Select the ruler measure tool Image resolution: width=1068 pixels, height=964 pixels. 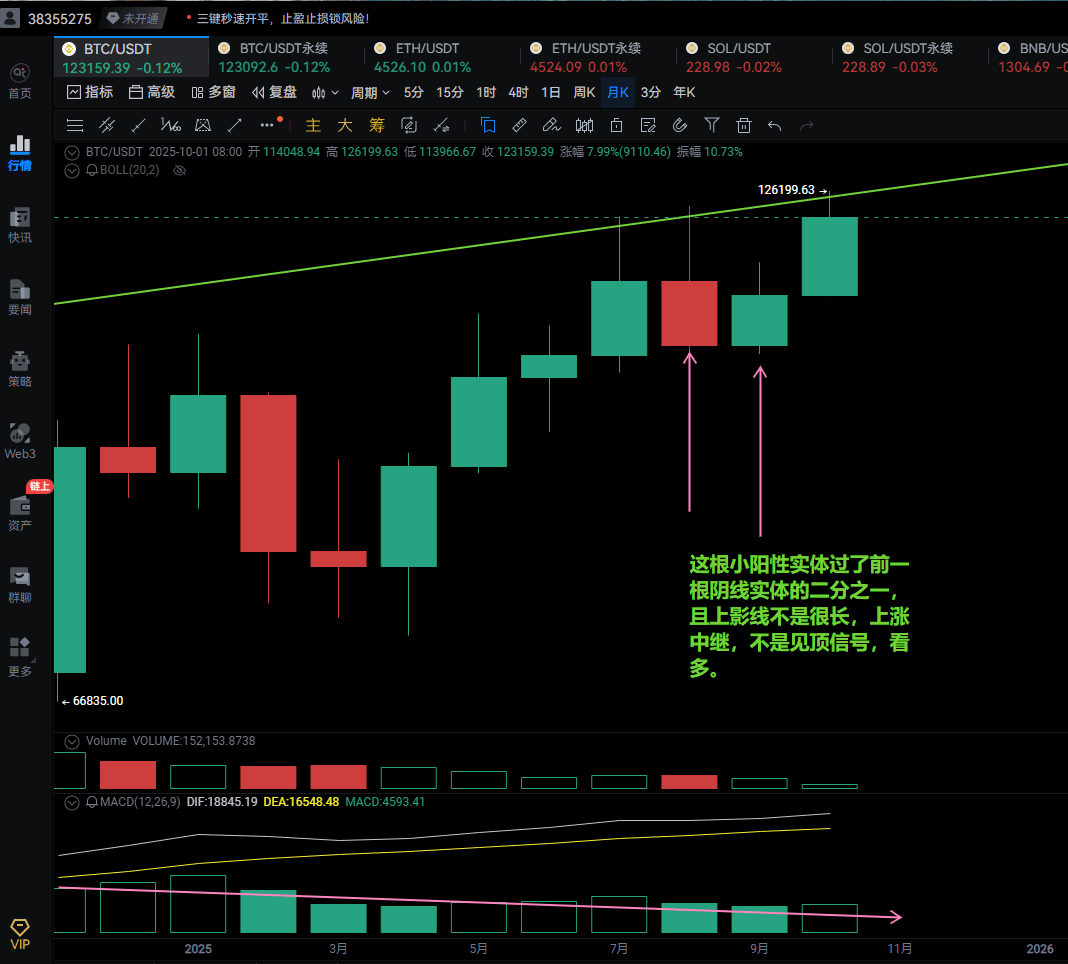(x=519, y=125)
